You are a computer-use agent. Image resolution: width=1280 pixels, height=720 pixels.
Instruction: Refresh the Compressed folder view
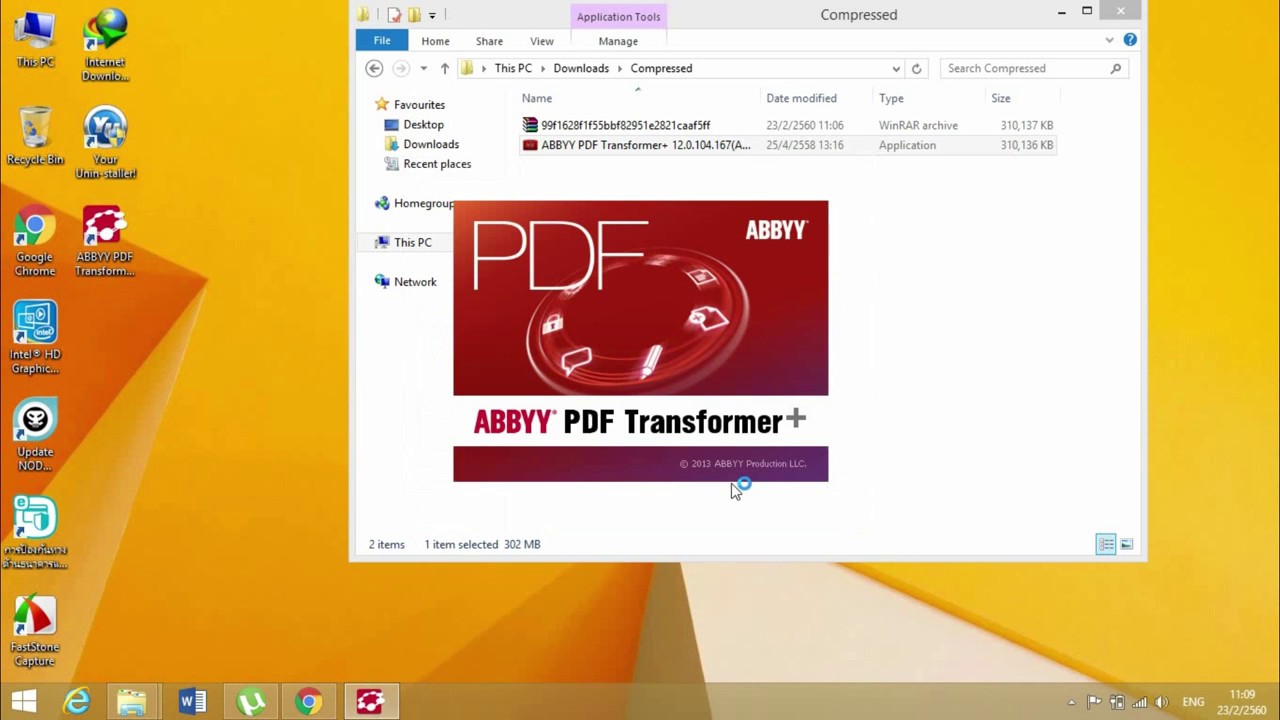point(916,68)
